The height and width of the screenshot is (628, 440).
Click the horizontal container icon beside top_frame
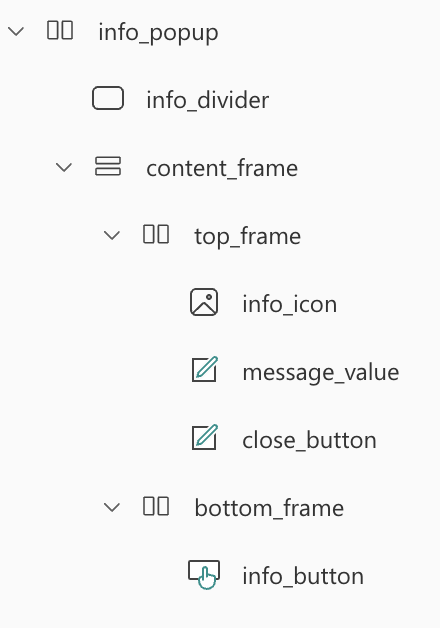[156, 234]
